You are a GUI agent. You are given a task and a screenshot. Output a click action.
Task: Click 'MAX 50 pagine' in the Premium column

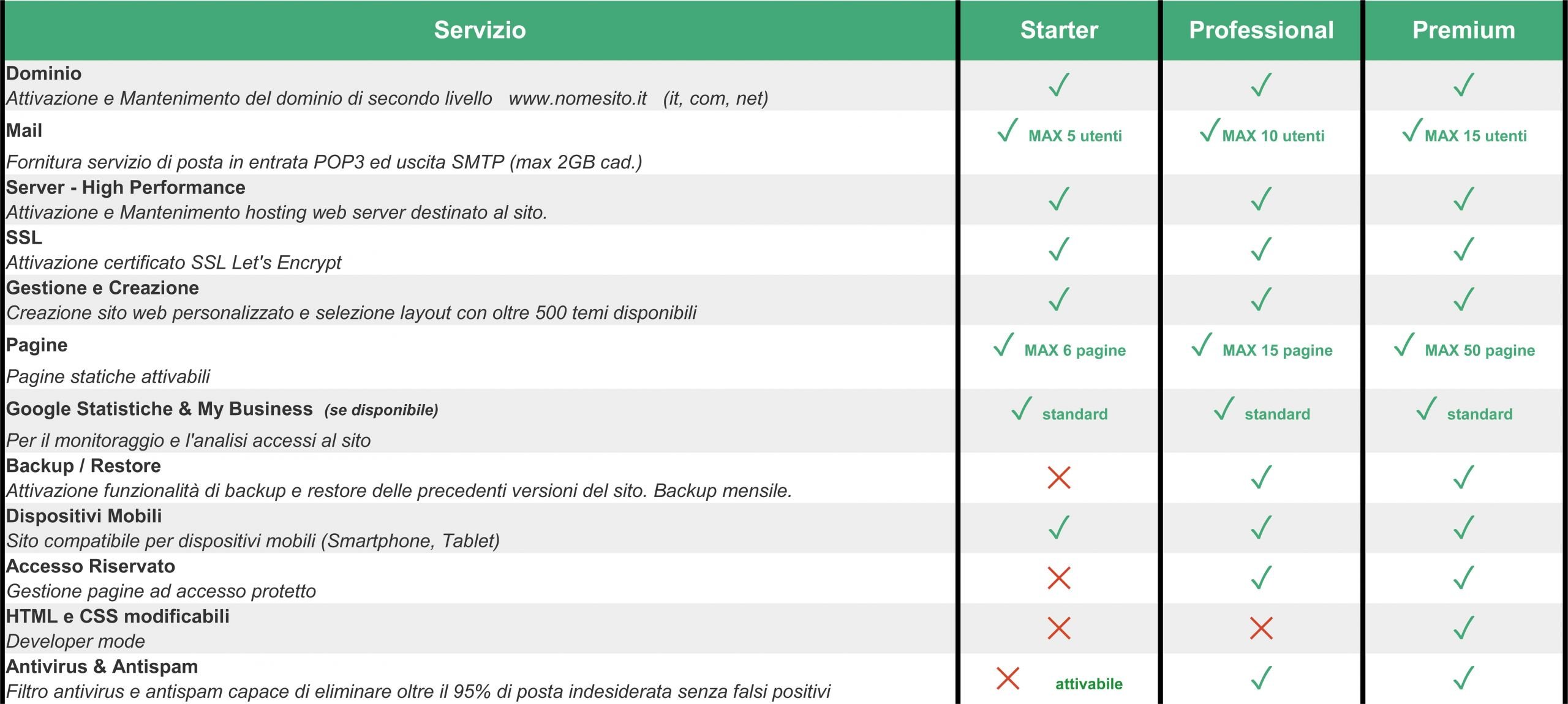pyautogui.click(x=1480, y=351)
